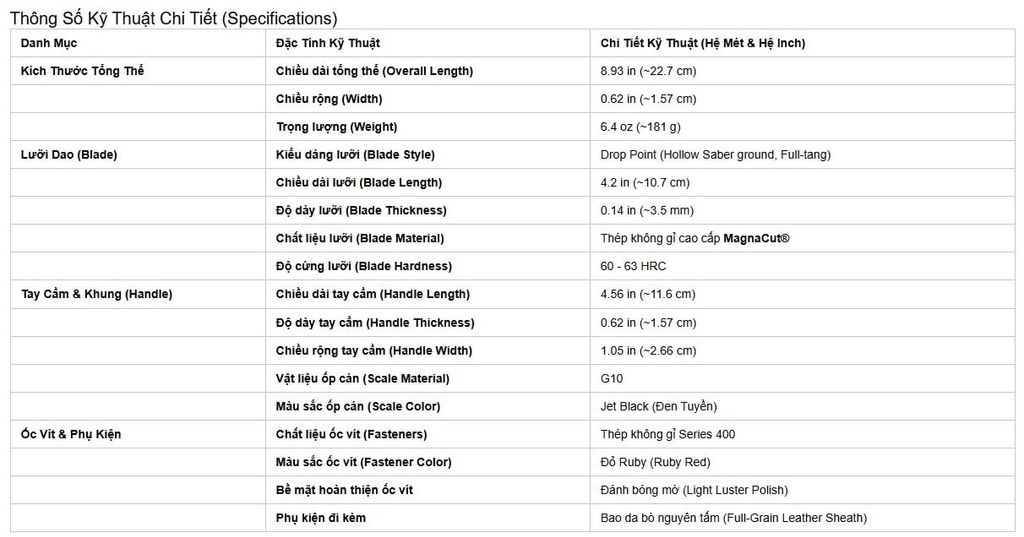The image size is (1024, 537).
Task: Click the Đặc Tính Kỹ Thuật header
Action: pos(328,43)
